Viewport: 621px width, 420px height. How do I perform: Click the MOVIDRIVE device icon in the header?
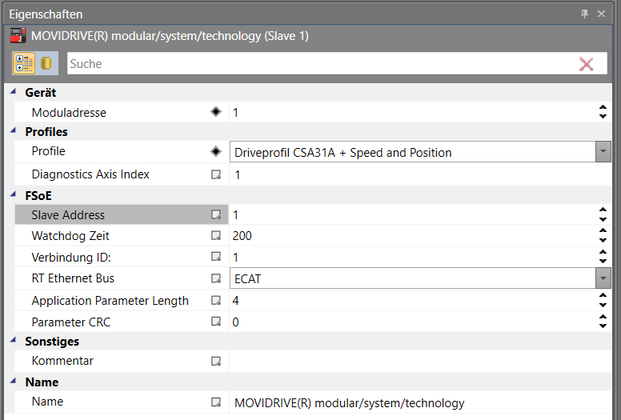pyautogui.click(x=16, y=36)
